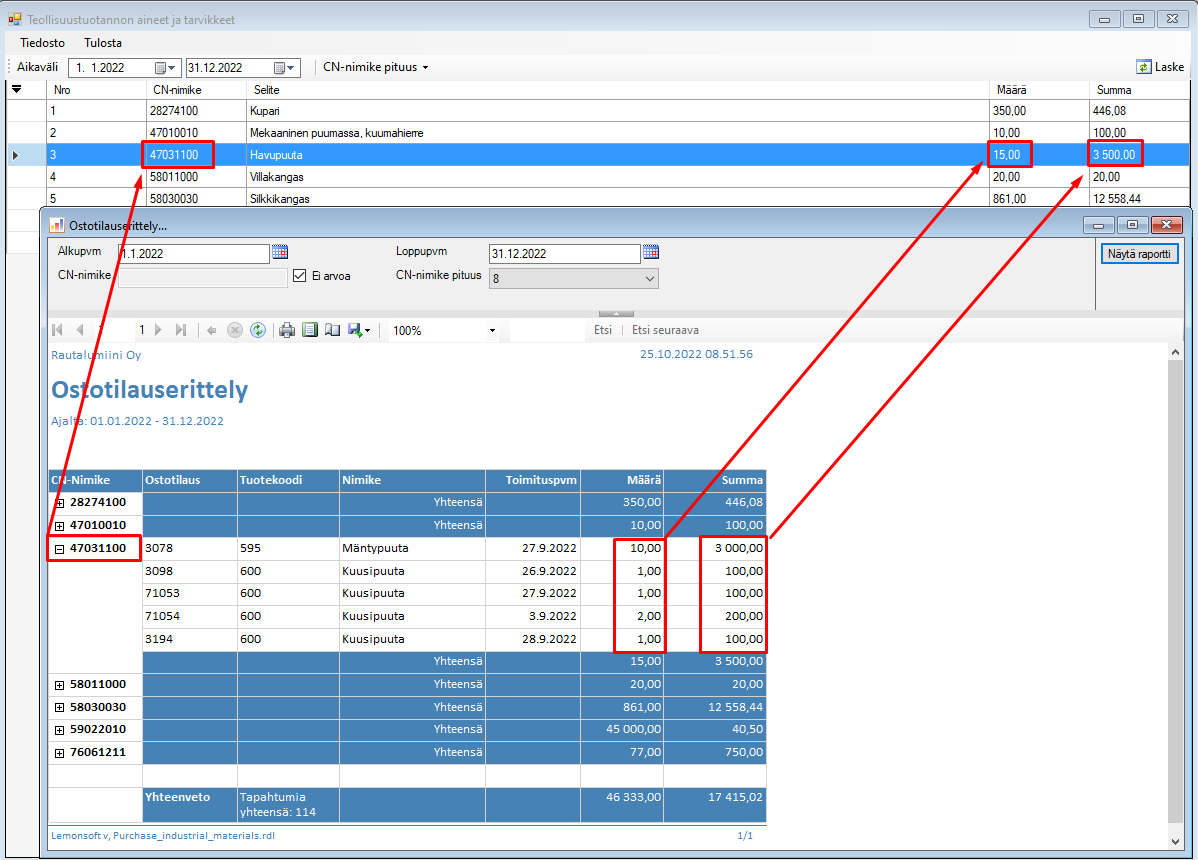This screenshot has height=860, width=1198.
Task: Uncheck the Ei arvoa checkbox
Action: coord(300,276)
